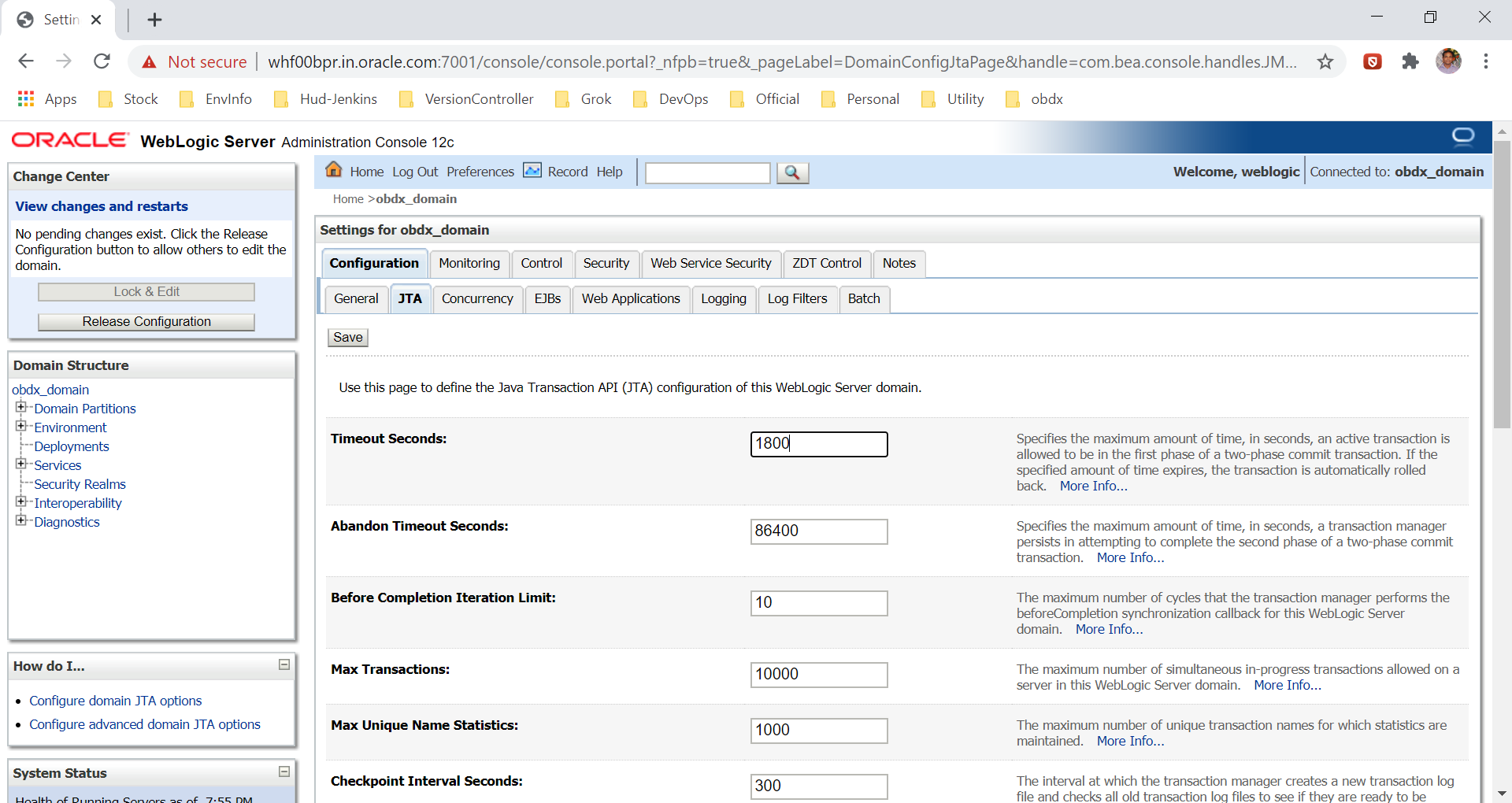Open the DevOps bookmark folder
The width and height of the screenshot is (1512, 803).
coord(670,99)
